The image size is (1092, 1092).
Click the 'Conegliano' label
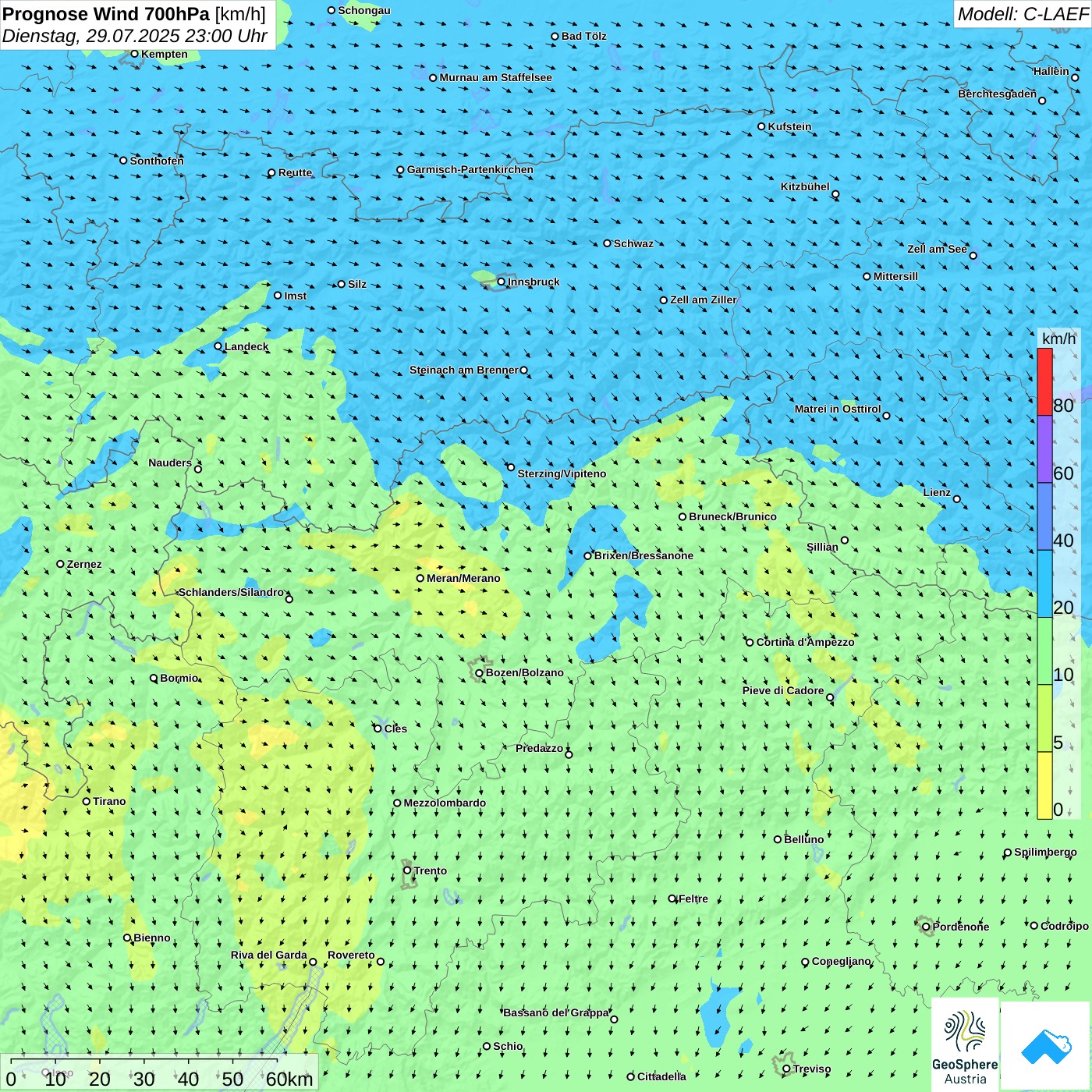coord(842,961)
